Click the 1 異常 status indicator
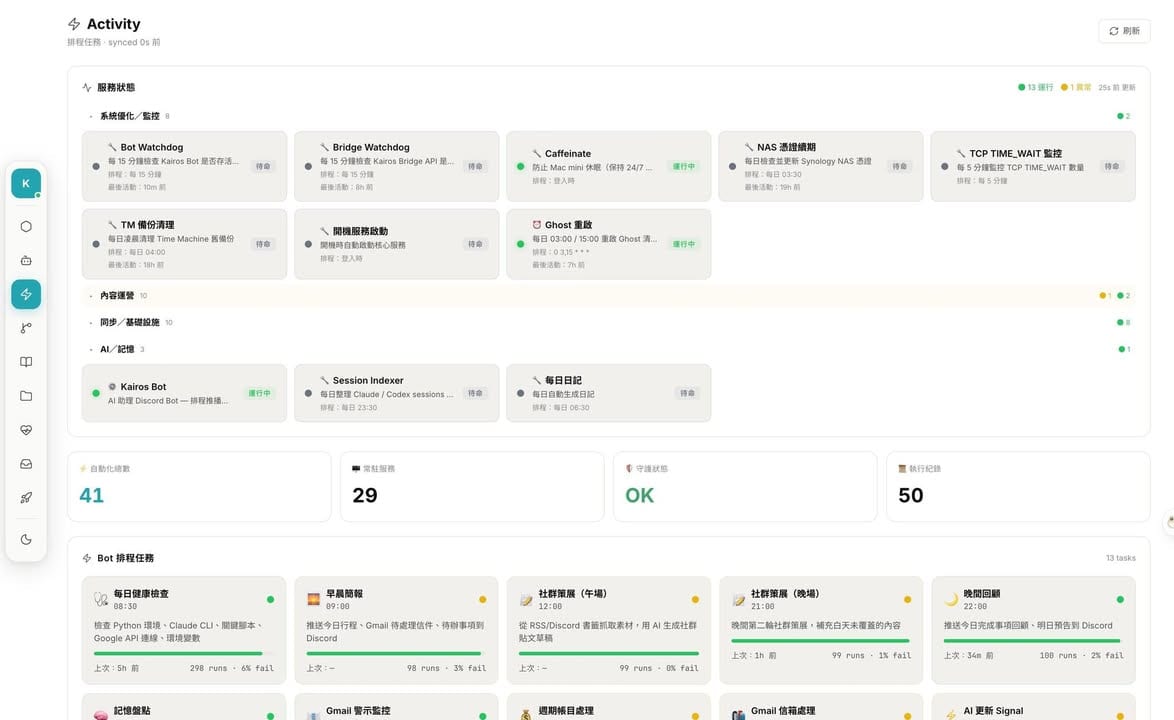1174x720 pixels. click(1076, 88)
